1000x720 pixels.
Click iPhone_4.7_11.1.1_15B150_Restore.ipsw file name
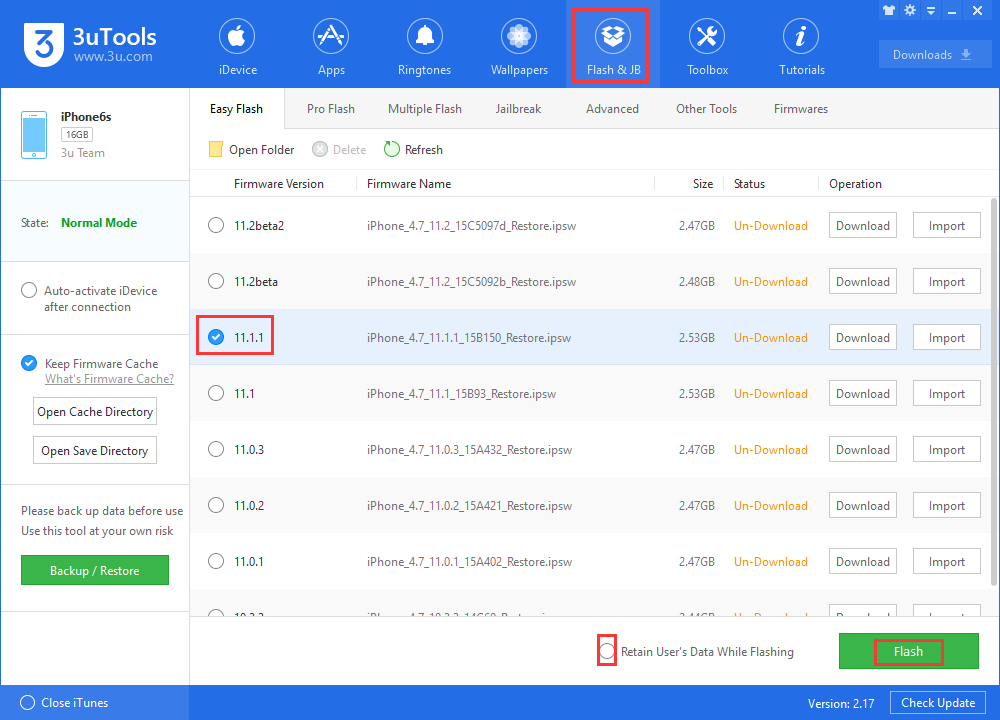[x=469, y=337]
